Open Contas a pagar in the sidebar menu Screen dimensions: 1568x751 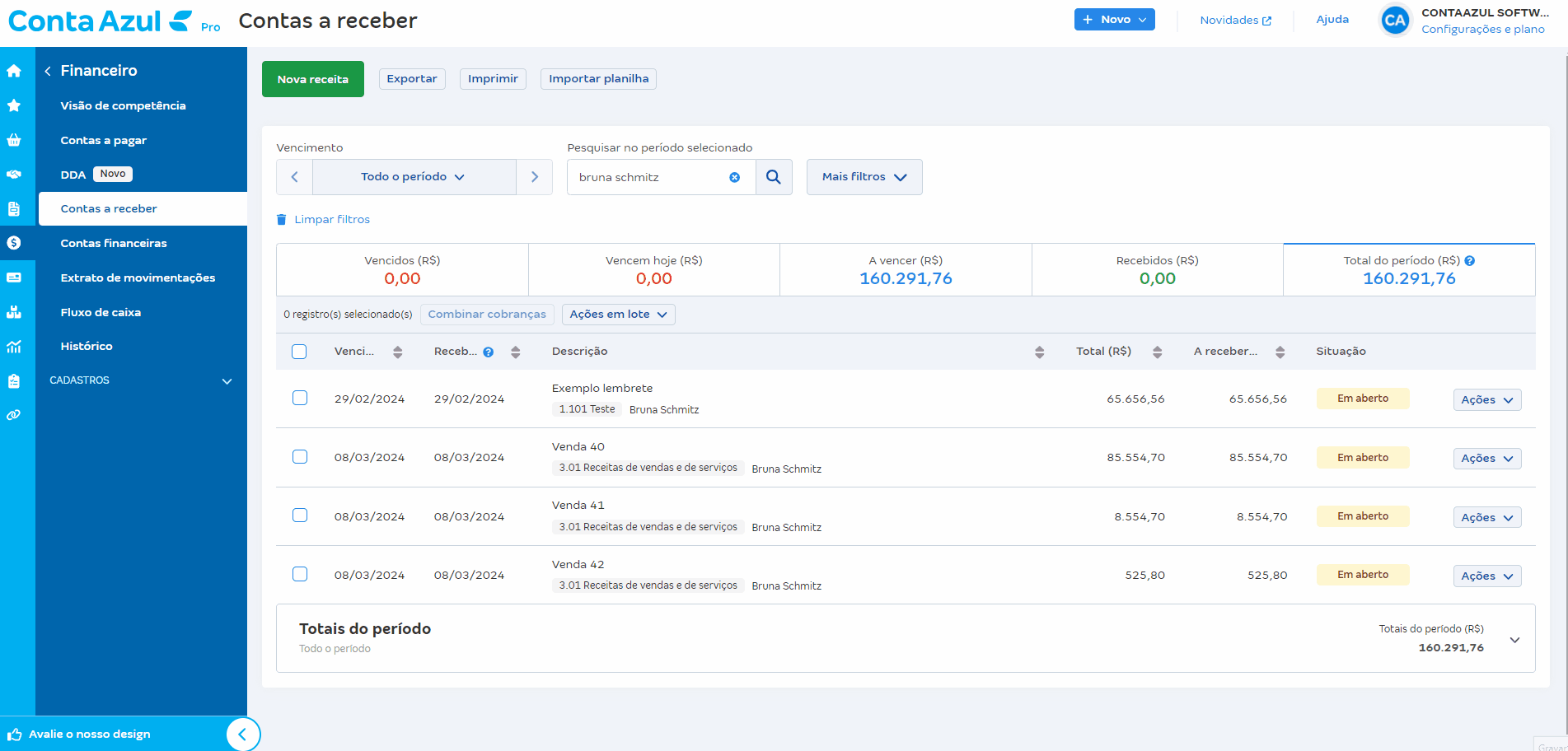pos(103,140)
